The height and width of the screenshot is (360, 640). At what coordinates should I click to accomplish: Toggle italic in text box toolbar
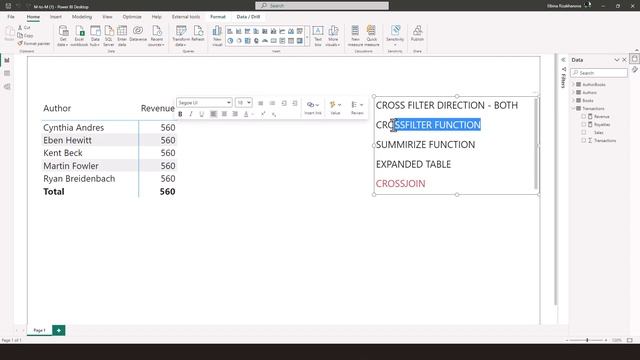point(191,114)
